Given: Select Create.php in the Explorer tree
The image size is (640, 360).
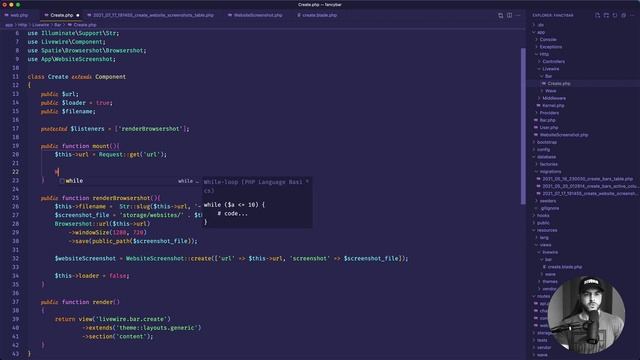Looking at the screenshot, I should point(559,84).
